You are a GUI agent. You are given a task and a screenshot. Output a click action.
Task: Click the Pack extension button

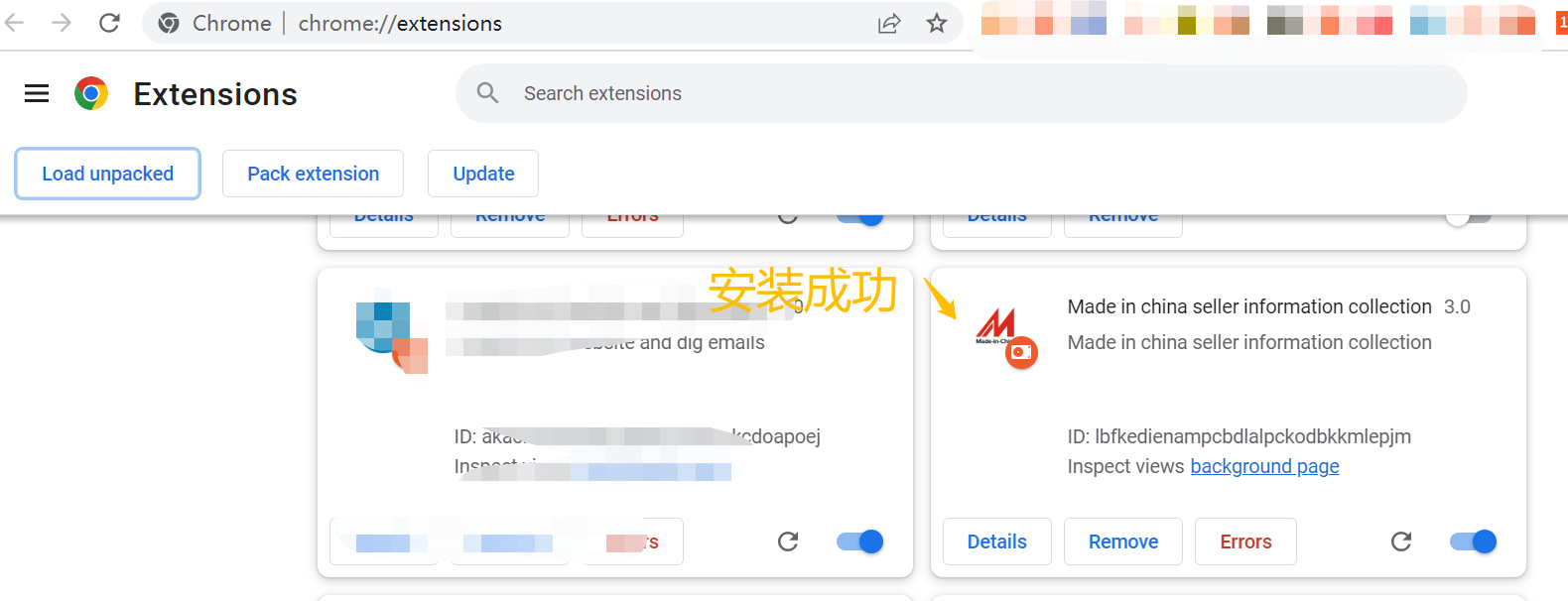pyautogui.click(x=313, y=174)
